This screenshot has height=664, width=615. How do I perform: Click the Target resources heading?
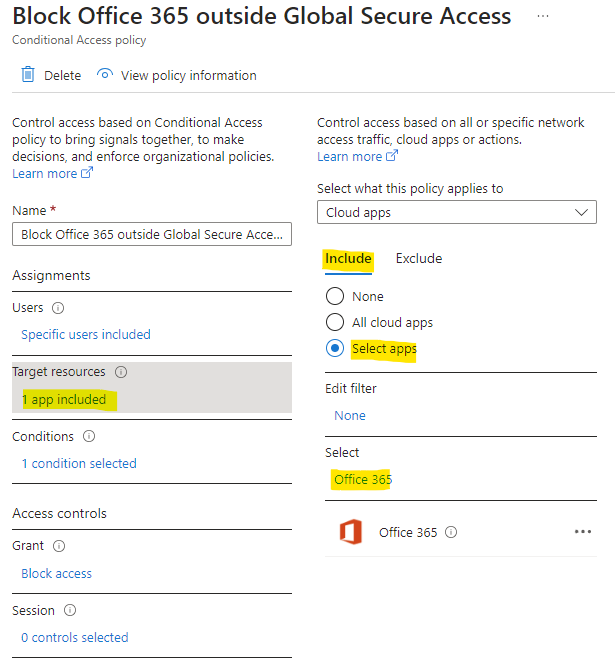click(58, 372)
